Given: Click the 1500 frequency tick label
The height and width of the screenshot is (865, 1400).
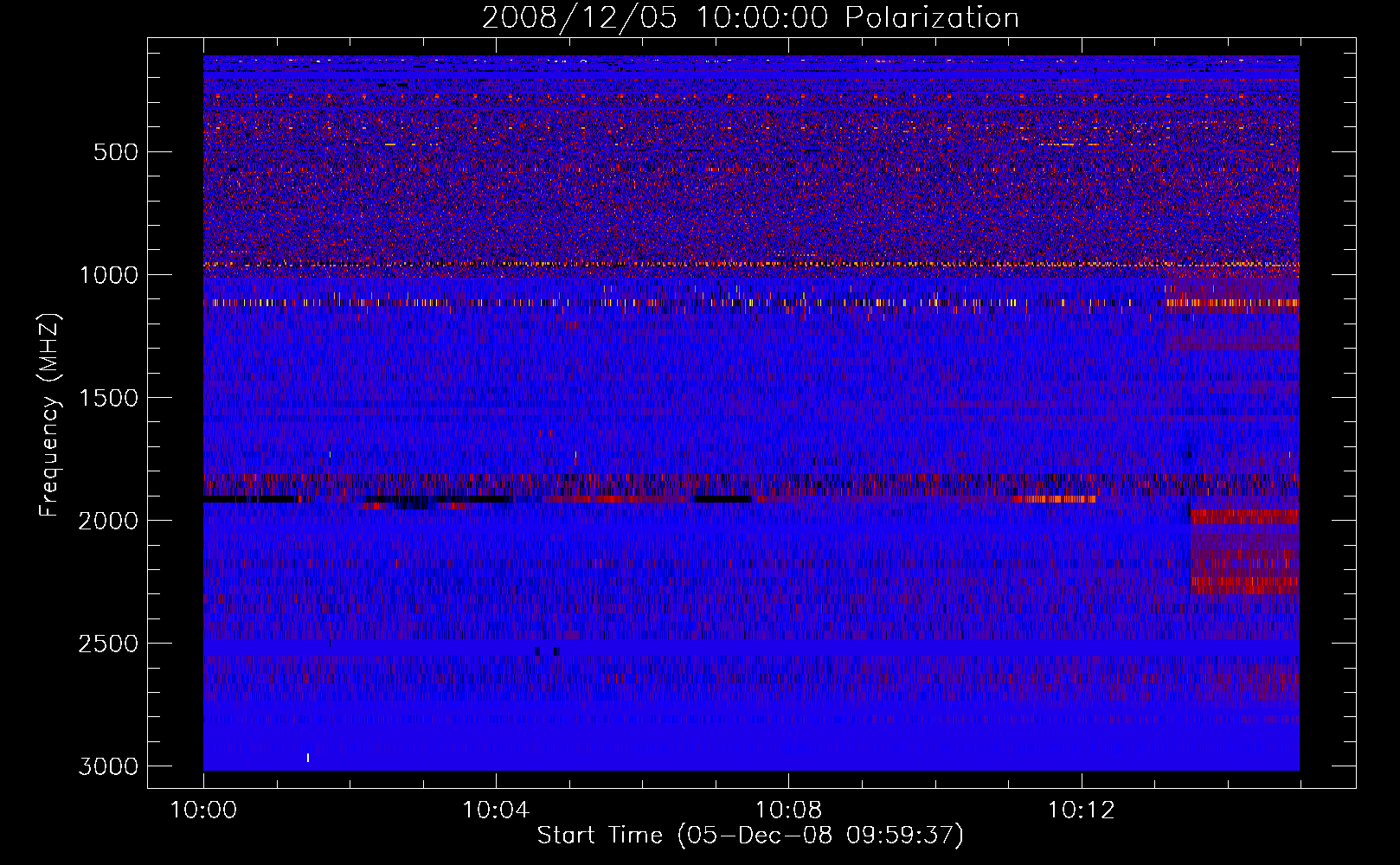Looking at the screenshot, I should tap(108, 398).
